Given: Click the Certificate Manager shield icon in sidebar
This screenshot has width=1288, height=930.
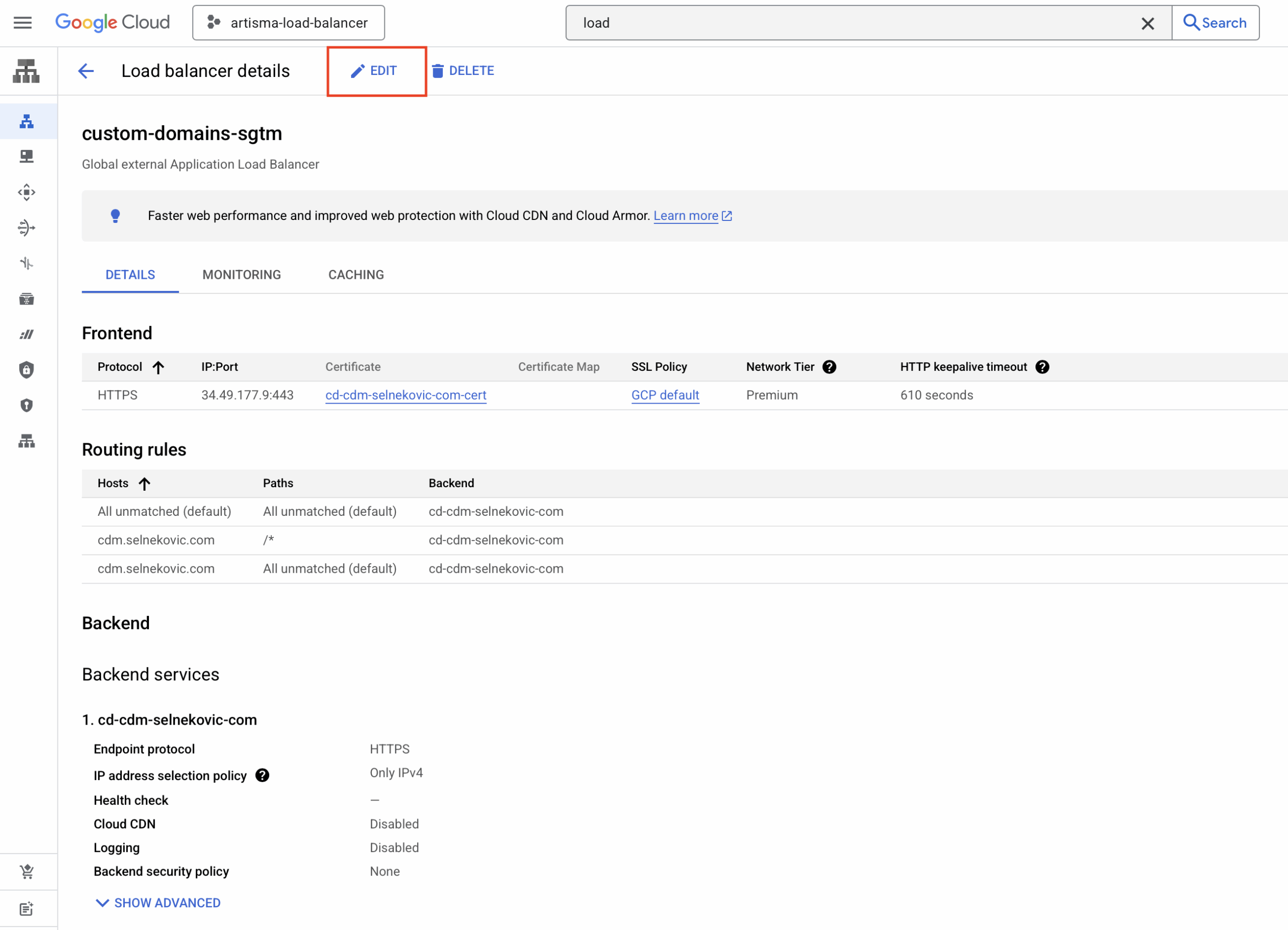Looking at the screenshot, I should click(27, 405).
